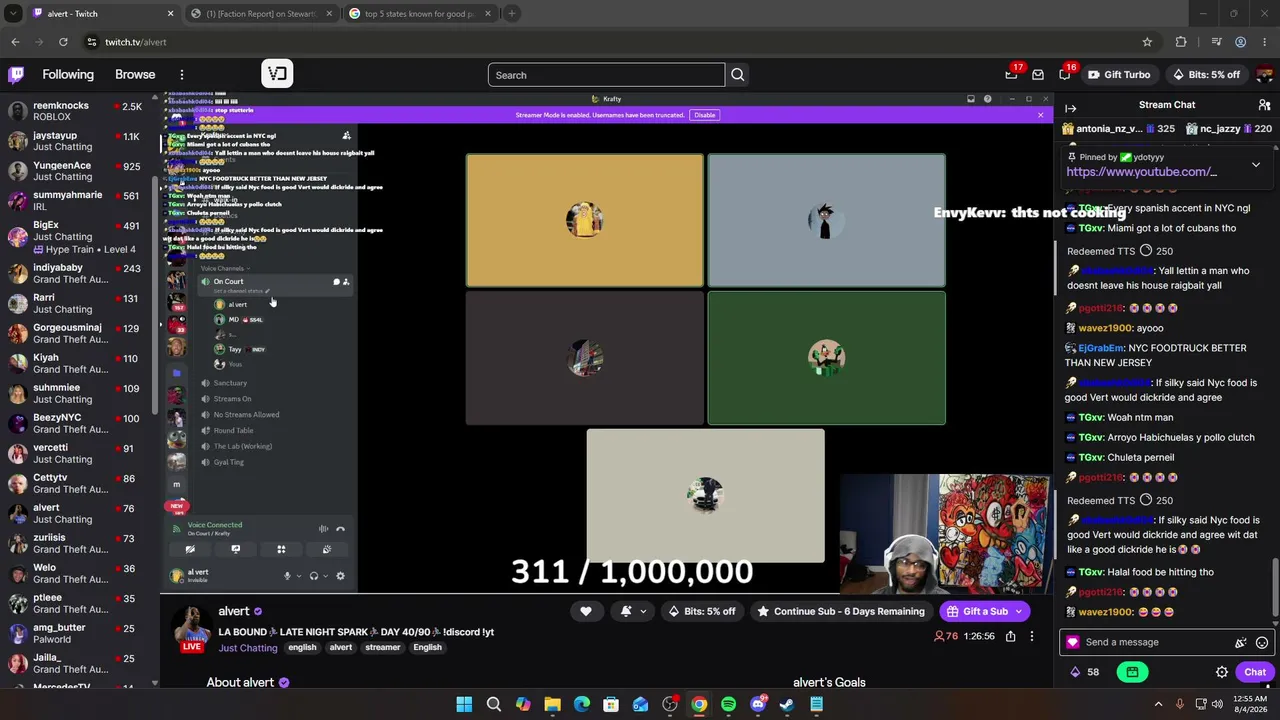Click the alvert streamer avatar with LIVE badge
Screen dimensions: 1280x720
pyautogui.click(x=191, y=629)
